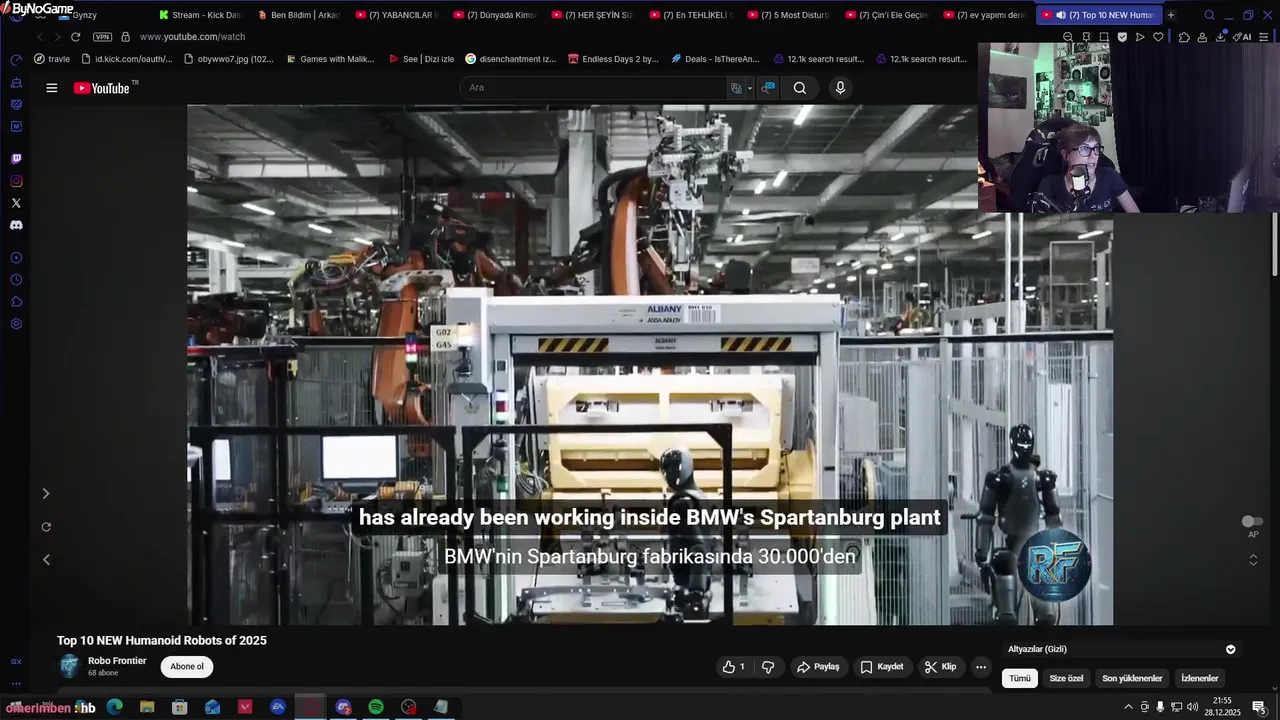Click the left-pointing arrow beside video
The image size is (1280, 720).
pos(45,560)
